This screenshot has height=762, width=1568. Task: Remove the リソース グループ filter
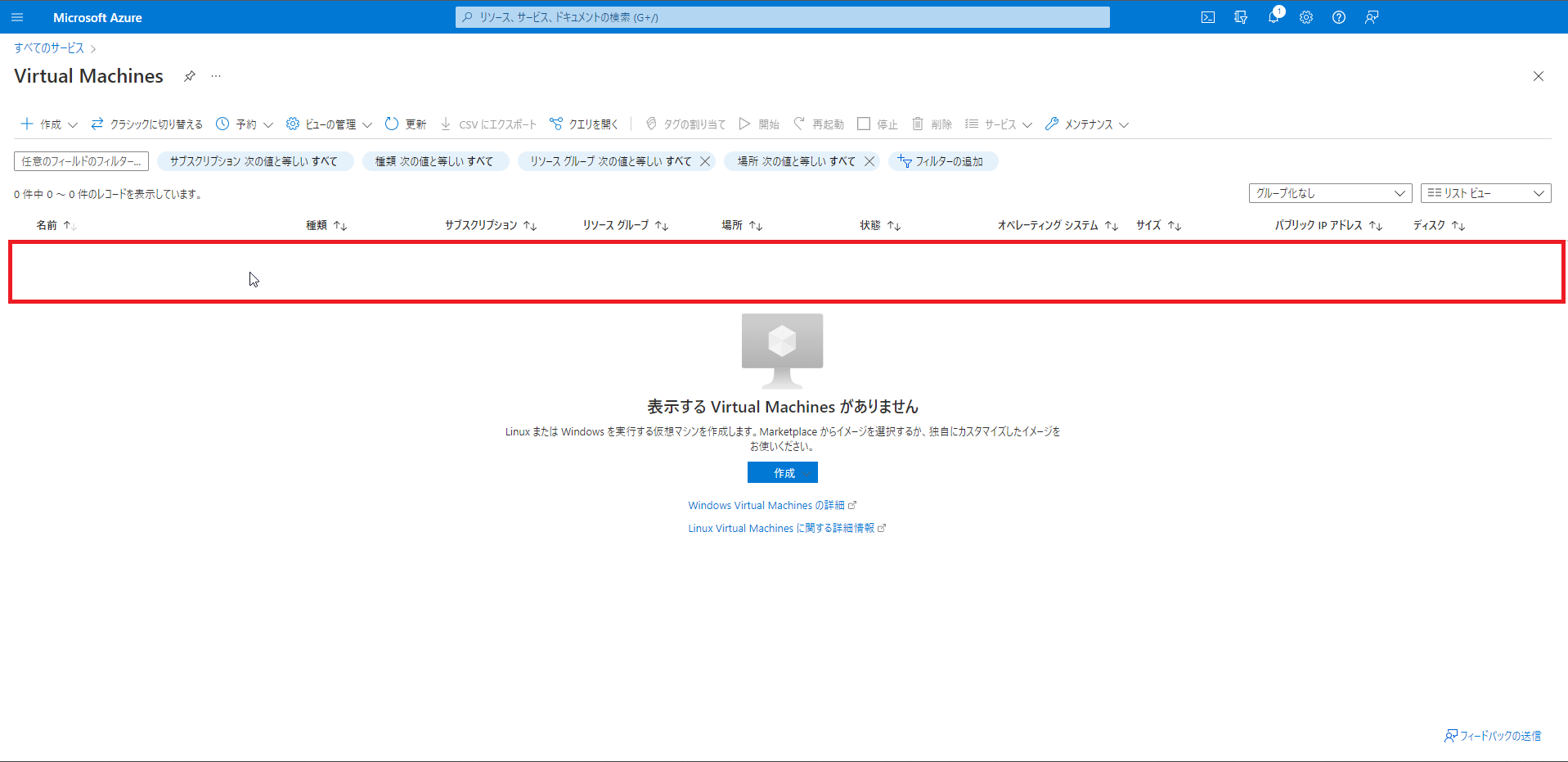[705, 161]
